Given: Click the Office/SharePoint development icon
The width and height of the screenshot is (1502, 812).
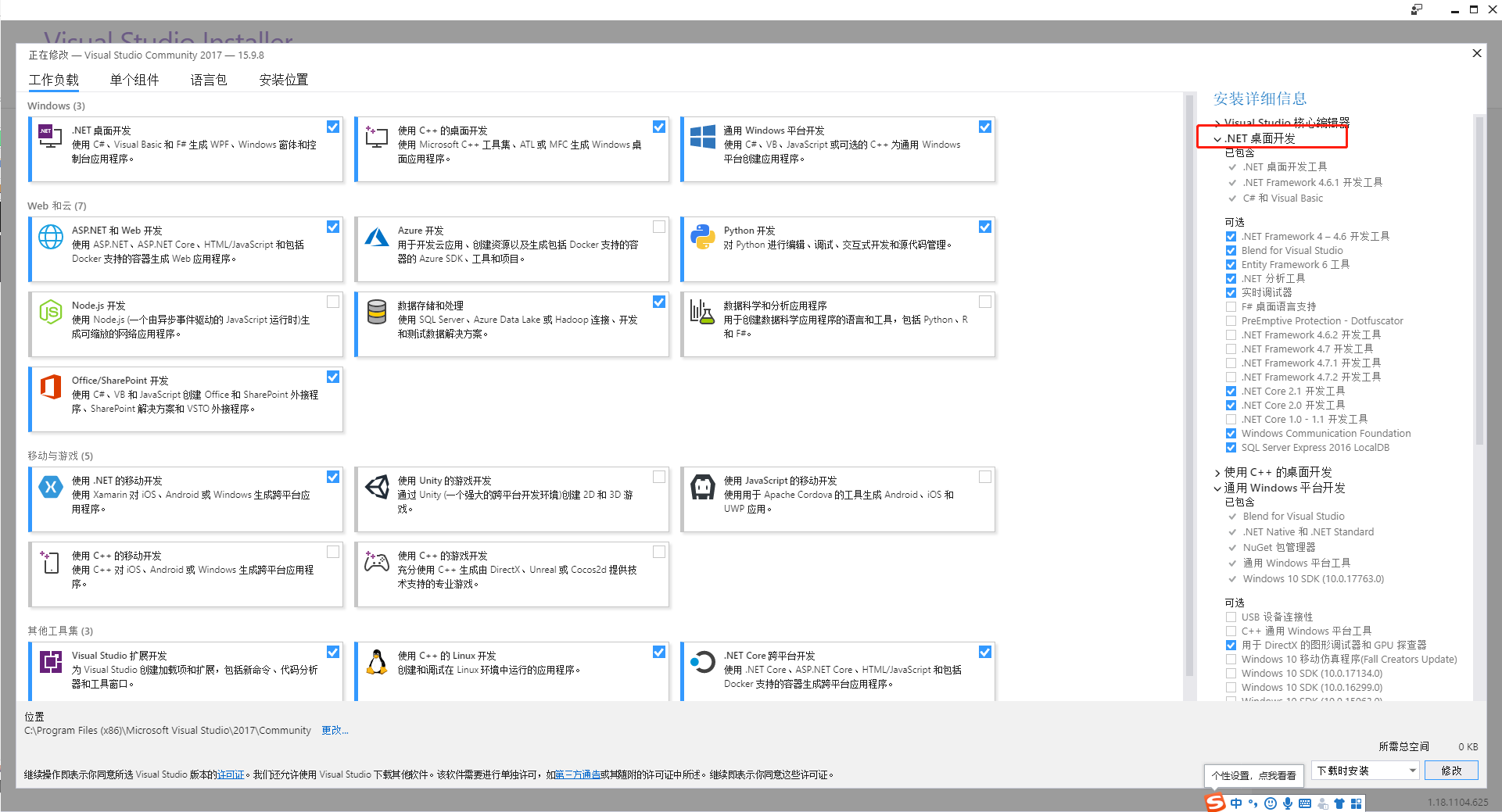Looking at the screenshot, I should (x=50, y=386).
